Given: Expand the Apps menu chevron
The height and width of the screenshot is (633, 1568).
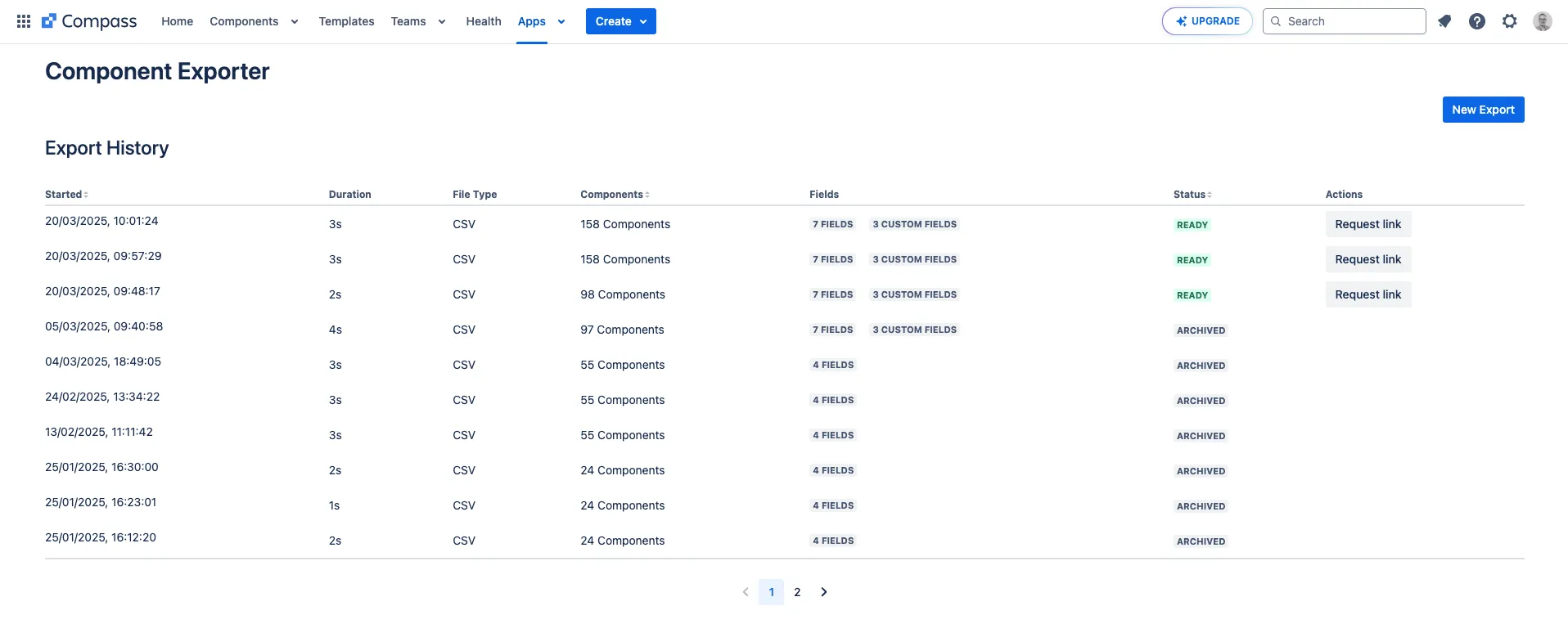Looking at the screenshot, I should 561,22.
